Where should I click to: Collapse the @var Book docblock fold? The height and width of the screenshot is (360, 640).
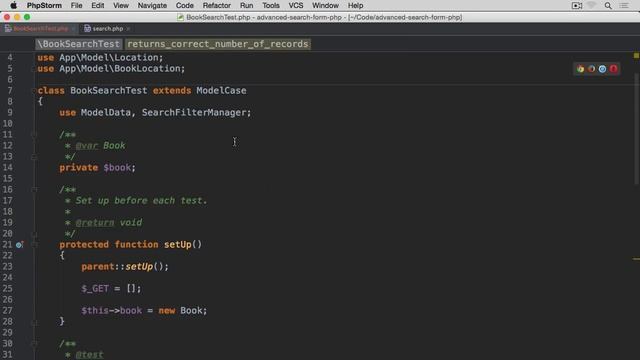34,135
